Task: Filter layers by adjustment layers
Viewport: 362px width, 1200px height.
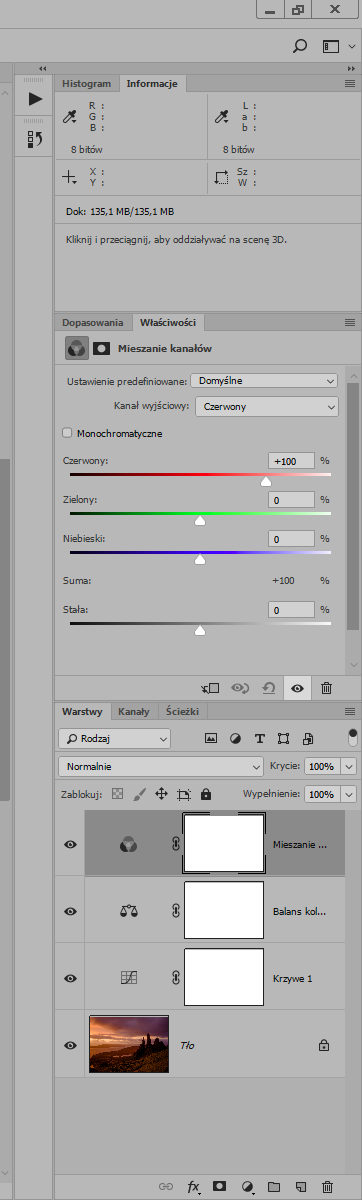Action: 235,738
